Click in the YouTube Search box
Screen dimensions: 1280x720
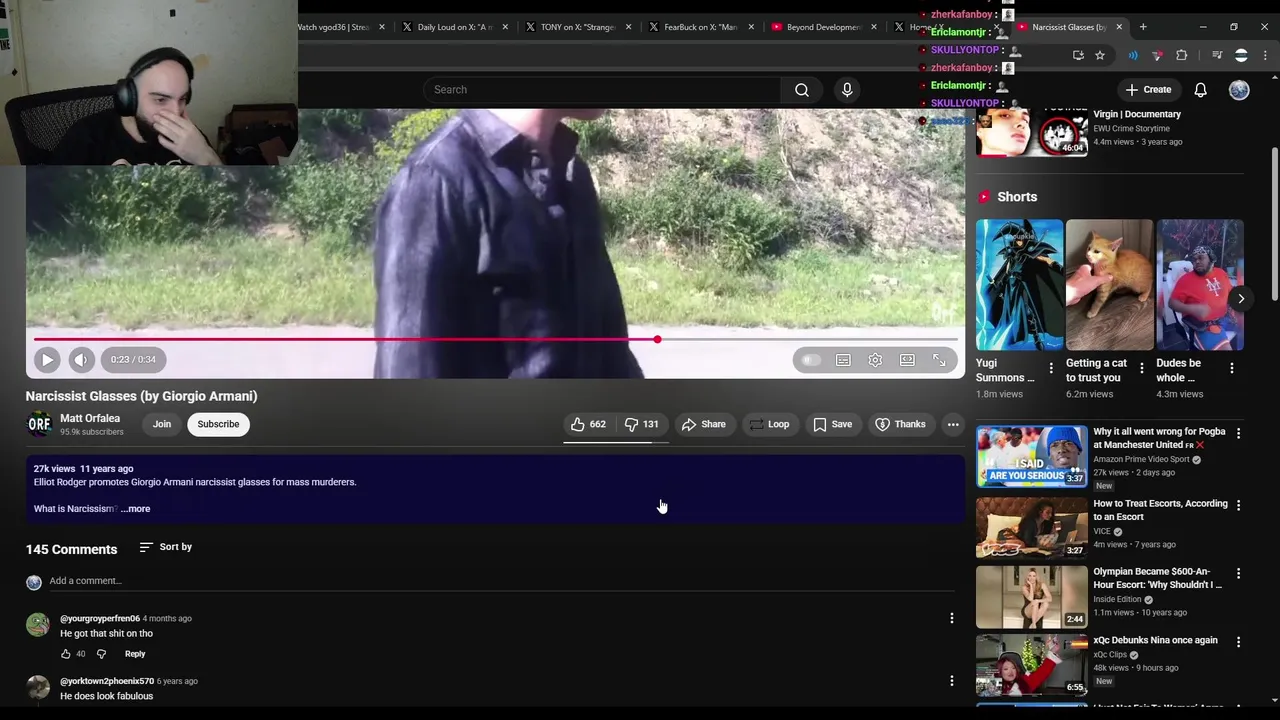[603, 90]
